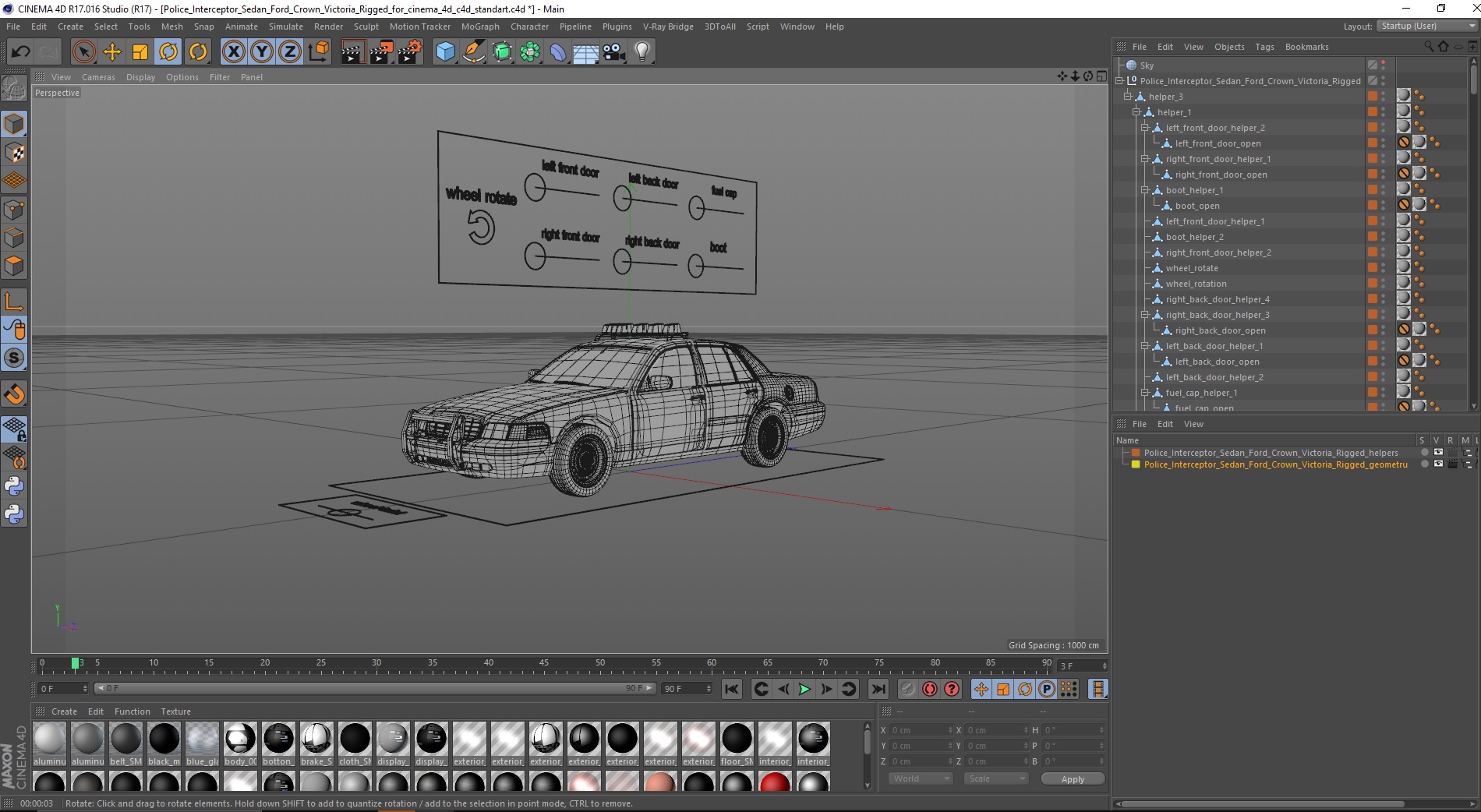This screenshot has width=1481, height=812.
Task: Open Edit Render Settings icon
Action: [x=410, y=51]
